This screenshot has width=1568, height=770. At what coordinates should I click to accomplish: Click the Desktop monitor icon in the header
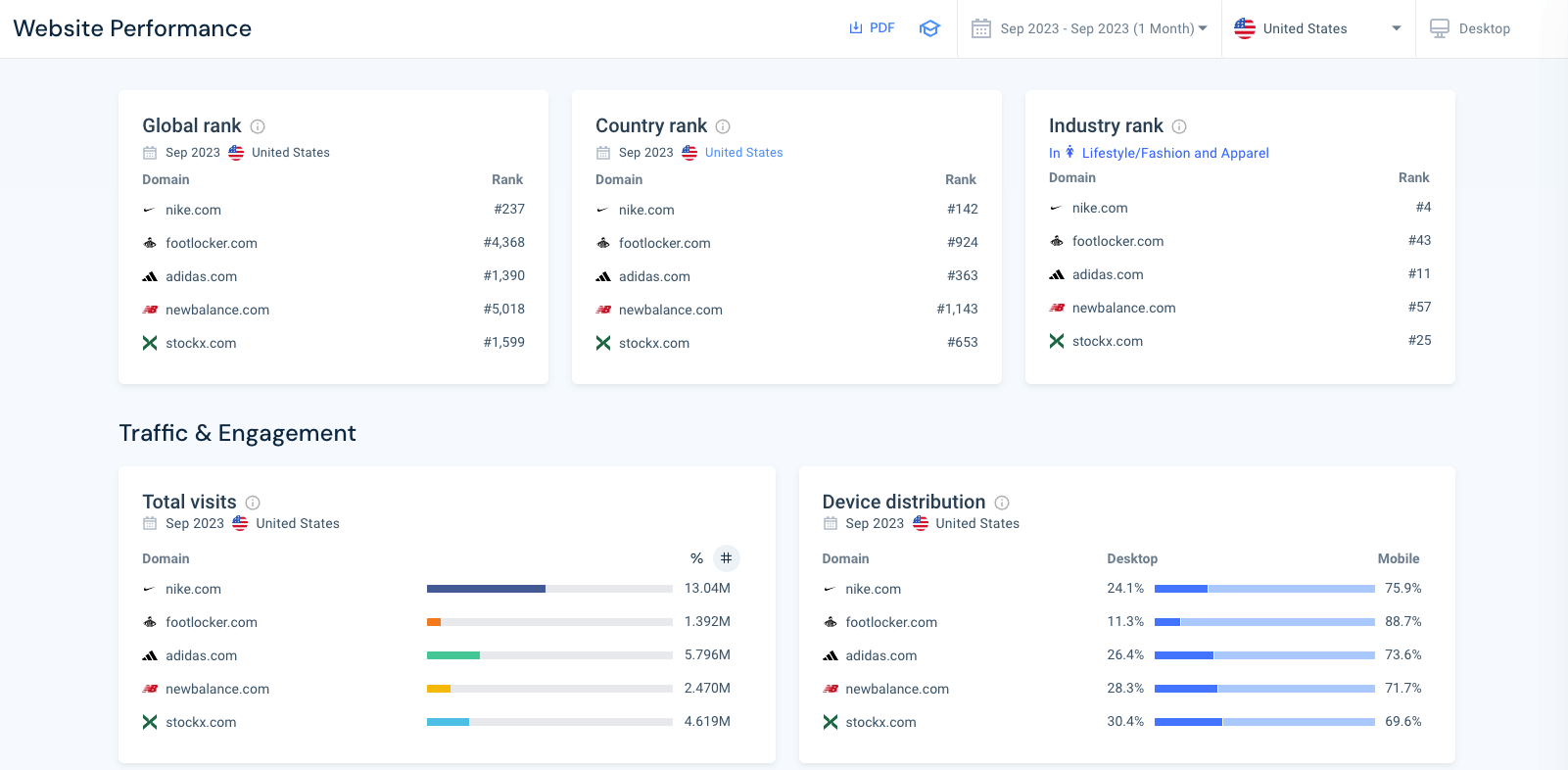(x=1440, y=28)
